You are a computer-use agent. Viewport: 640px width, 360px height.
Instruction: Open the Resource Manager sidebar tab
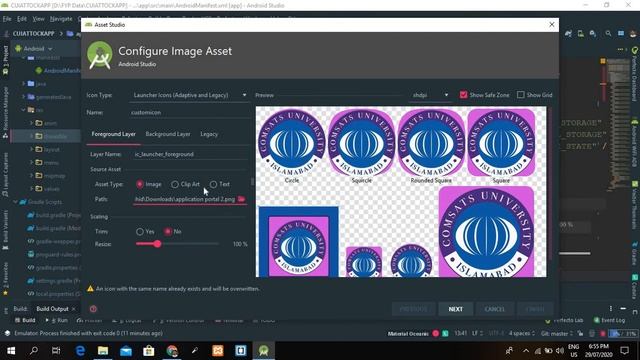pyautogui.click(x=5, y=112)
